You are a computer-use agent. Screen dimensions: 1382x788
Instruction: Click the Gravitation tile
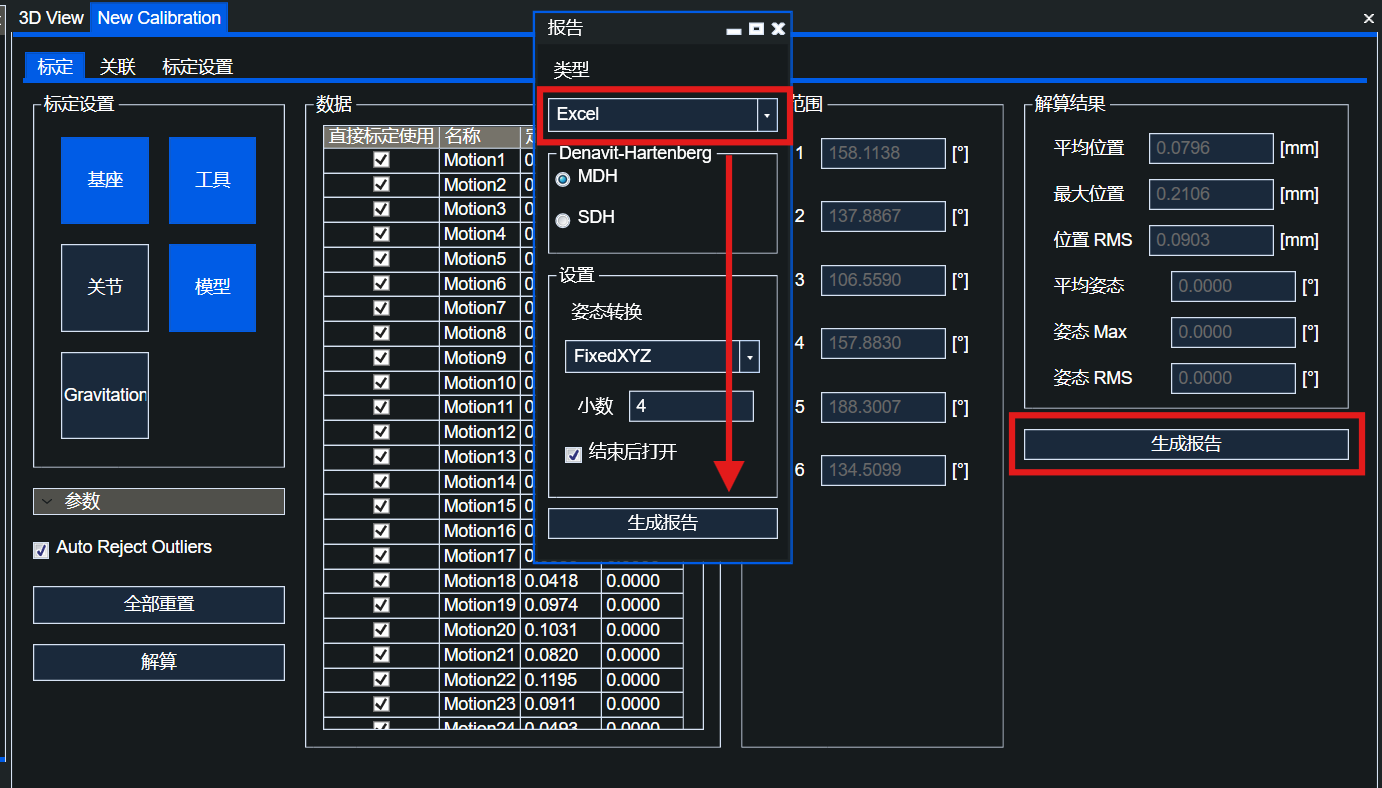tap(105, 395)
